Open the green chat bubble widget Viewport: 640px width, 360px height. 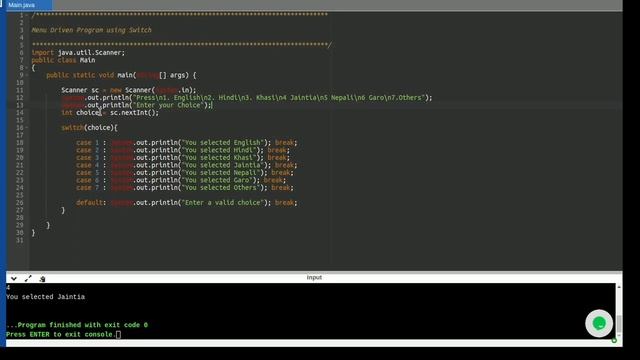(x=599, y=324)
